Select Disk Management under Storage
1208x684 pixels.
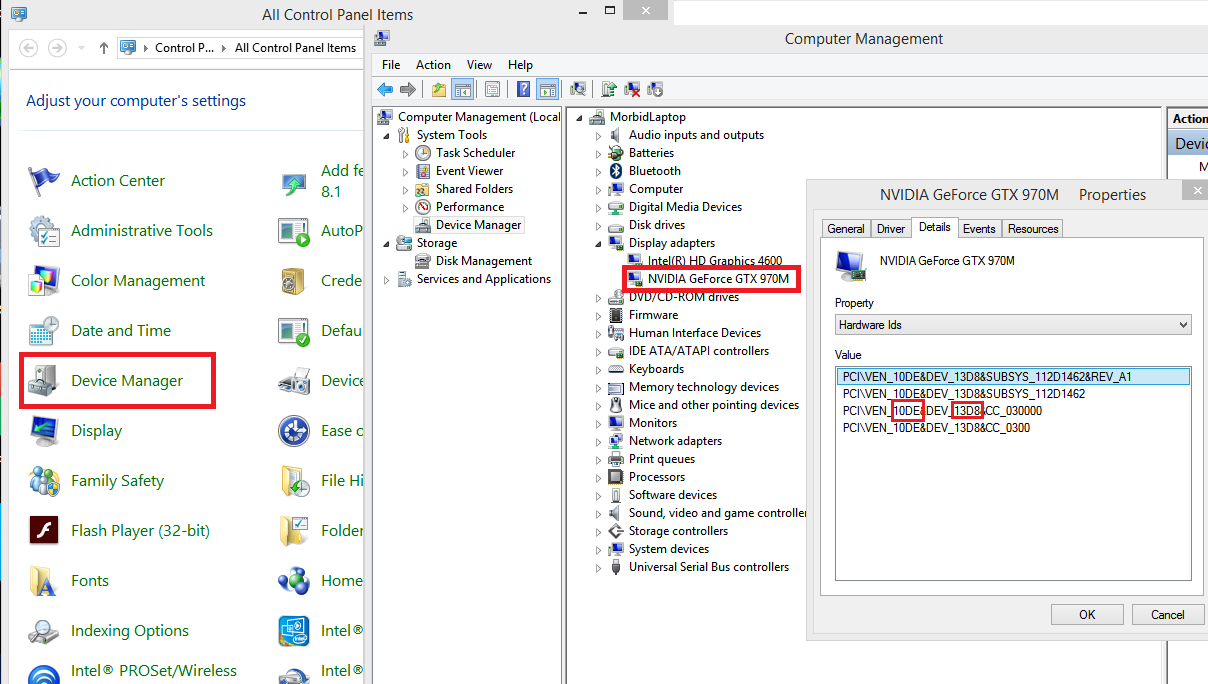[483, 261]
